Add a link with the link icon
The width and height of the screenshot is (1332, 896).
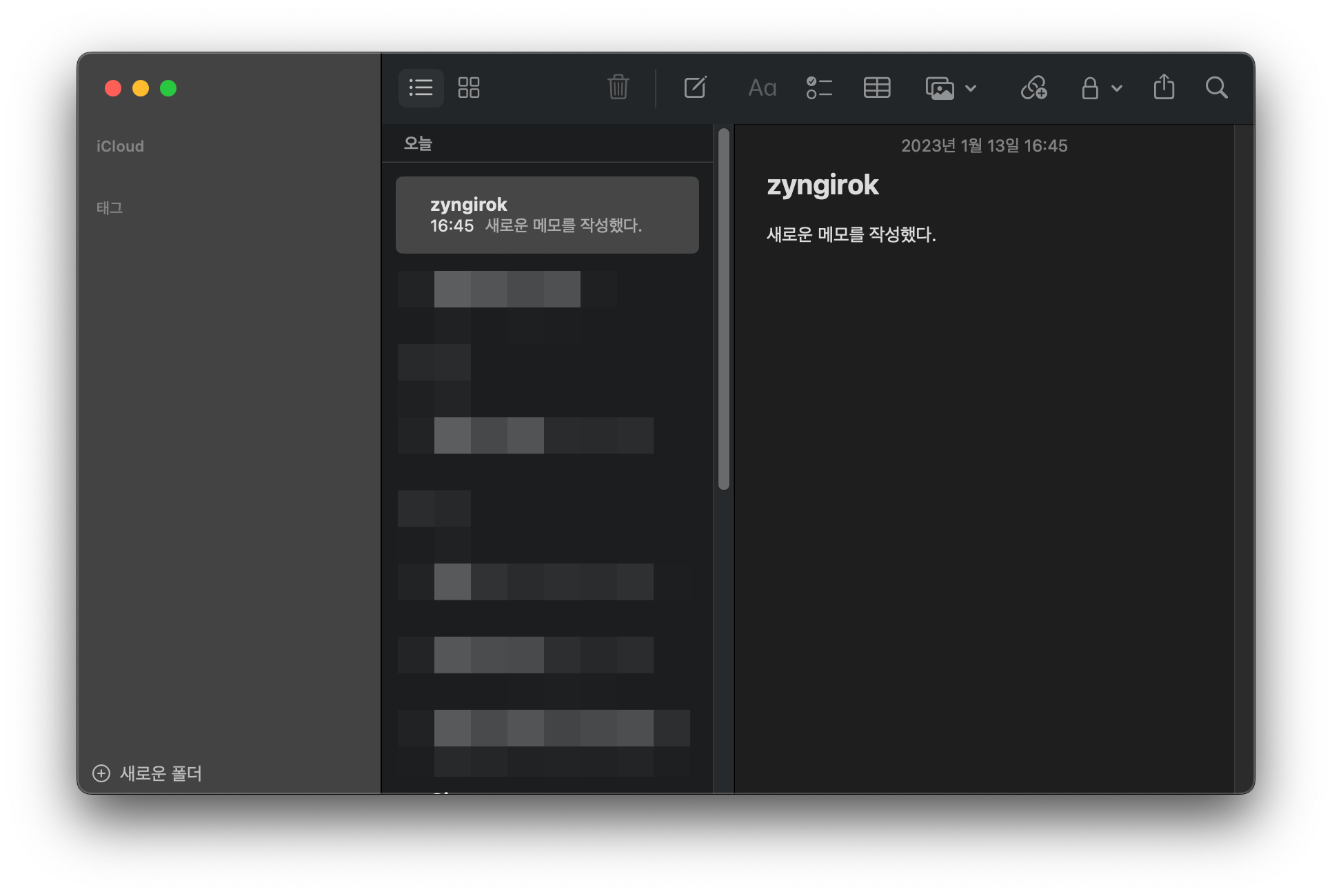point(1033,88)
